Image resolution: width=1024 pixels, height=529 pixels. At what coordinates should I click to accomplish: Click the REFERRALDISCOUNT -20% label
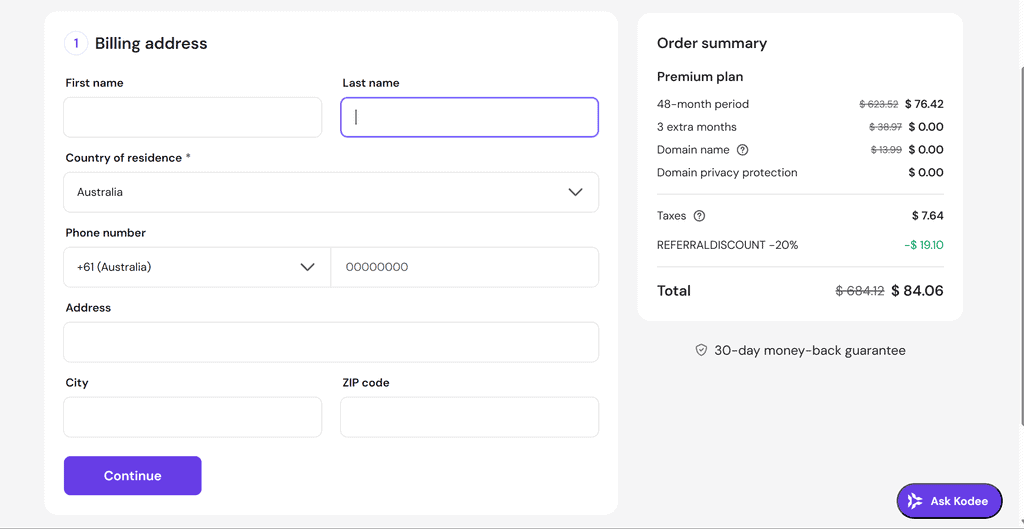tap(727, 245)
